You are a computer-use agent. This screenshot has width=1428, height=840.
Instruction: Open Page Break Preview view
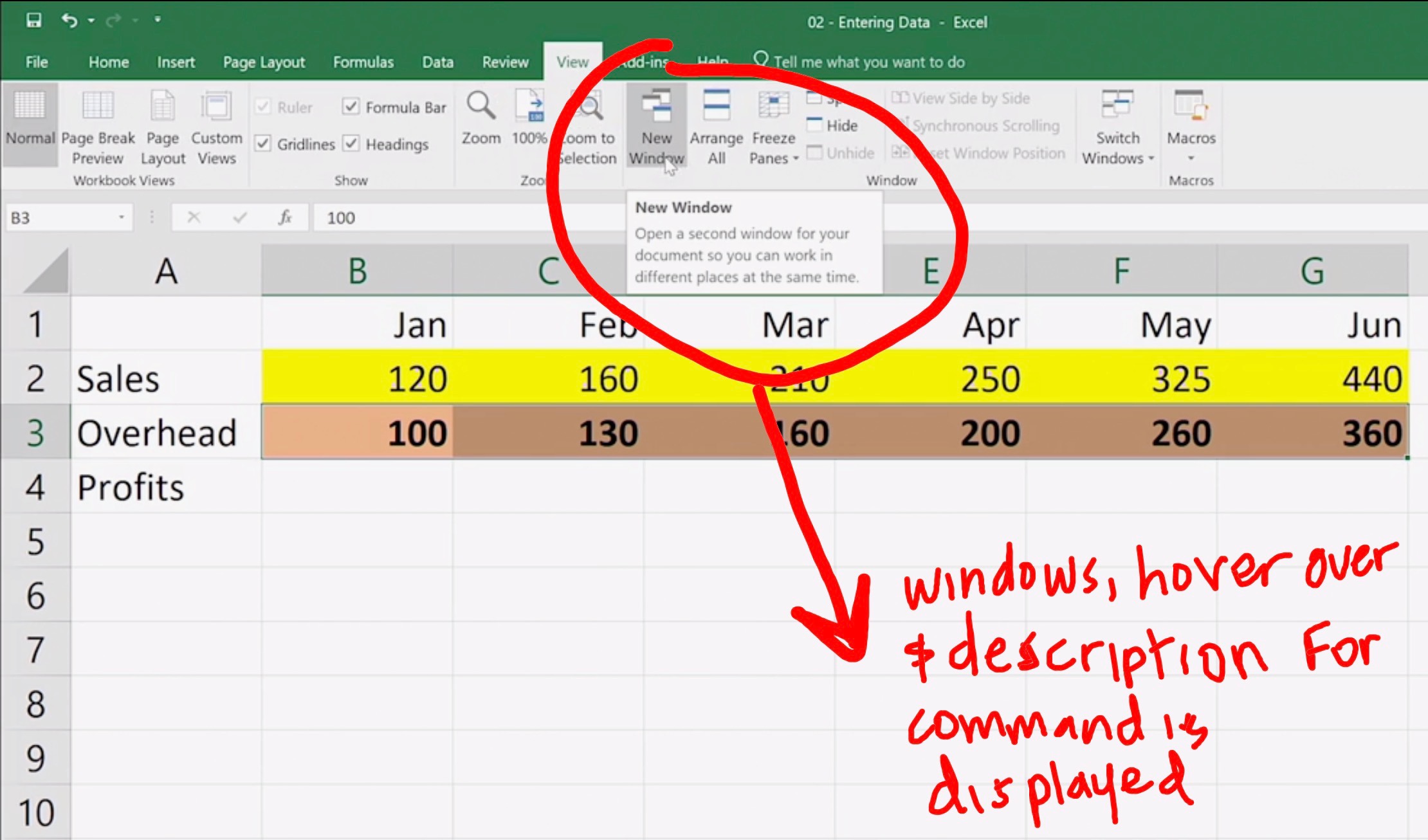pyautogui.click(x=98, y=127)
